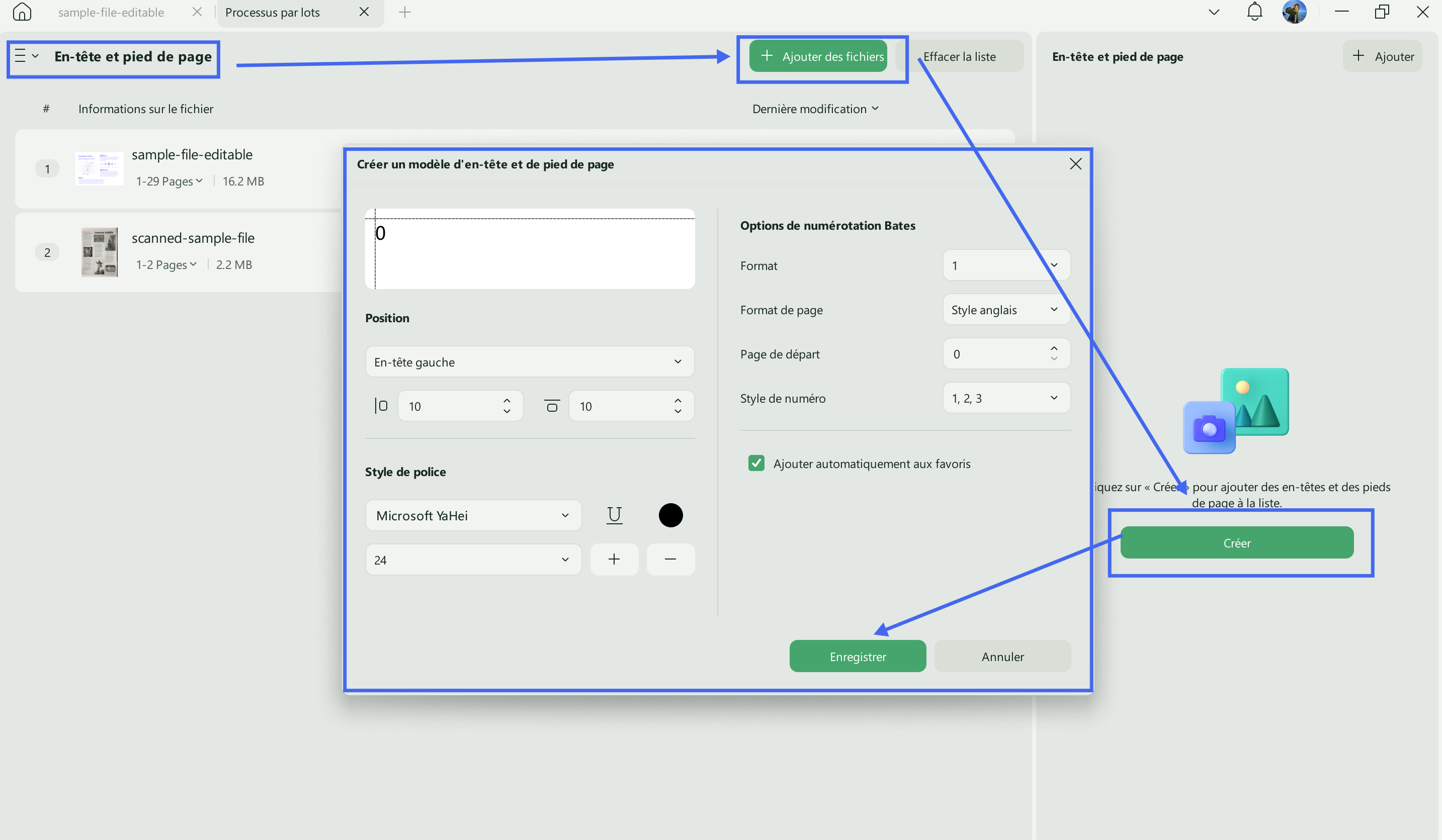Image resolution: width=1442 pixels, height=840 pixels.
Task: Switch to sample-file-editable tab
Action: 111,12
